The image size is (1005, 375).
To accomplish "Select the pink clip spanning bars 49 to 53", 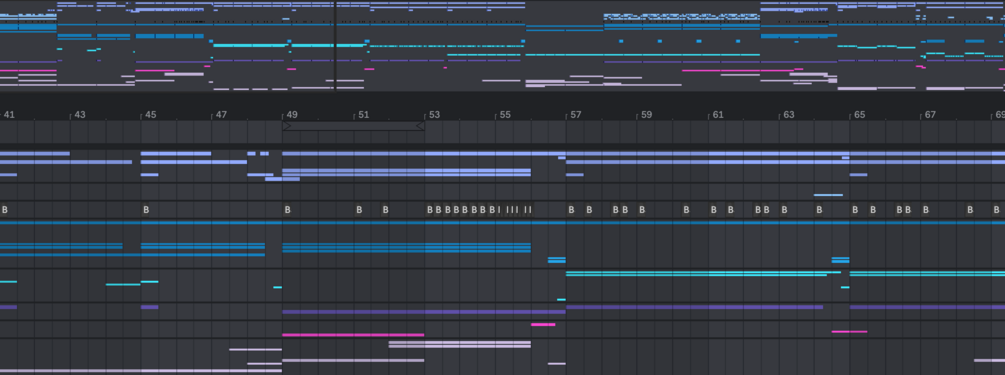I will [x=353, y=335].
